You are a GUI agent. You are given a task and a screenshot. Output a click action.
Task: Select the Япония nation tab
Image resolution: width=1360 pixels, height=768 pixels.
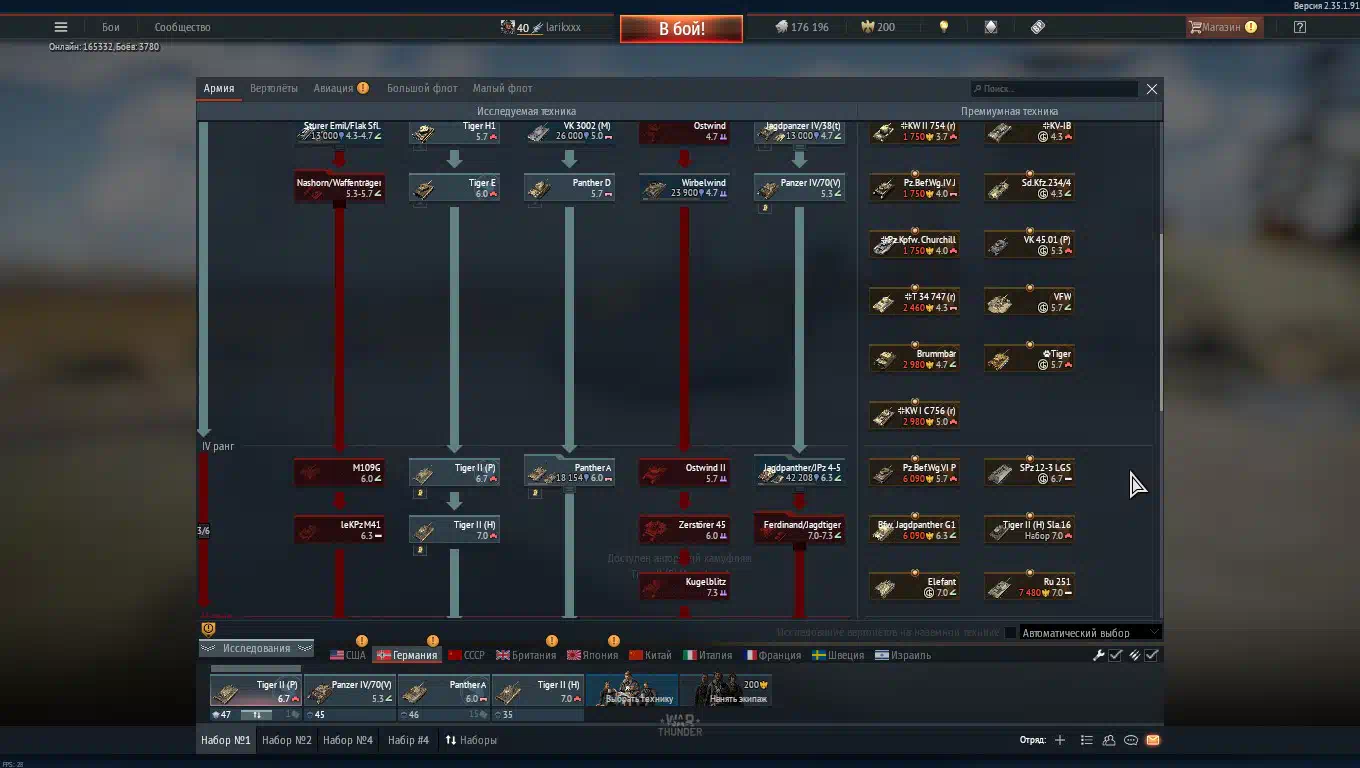point(592,655)
